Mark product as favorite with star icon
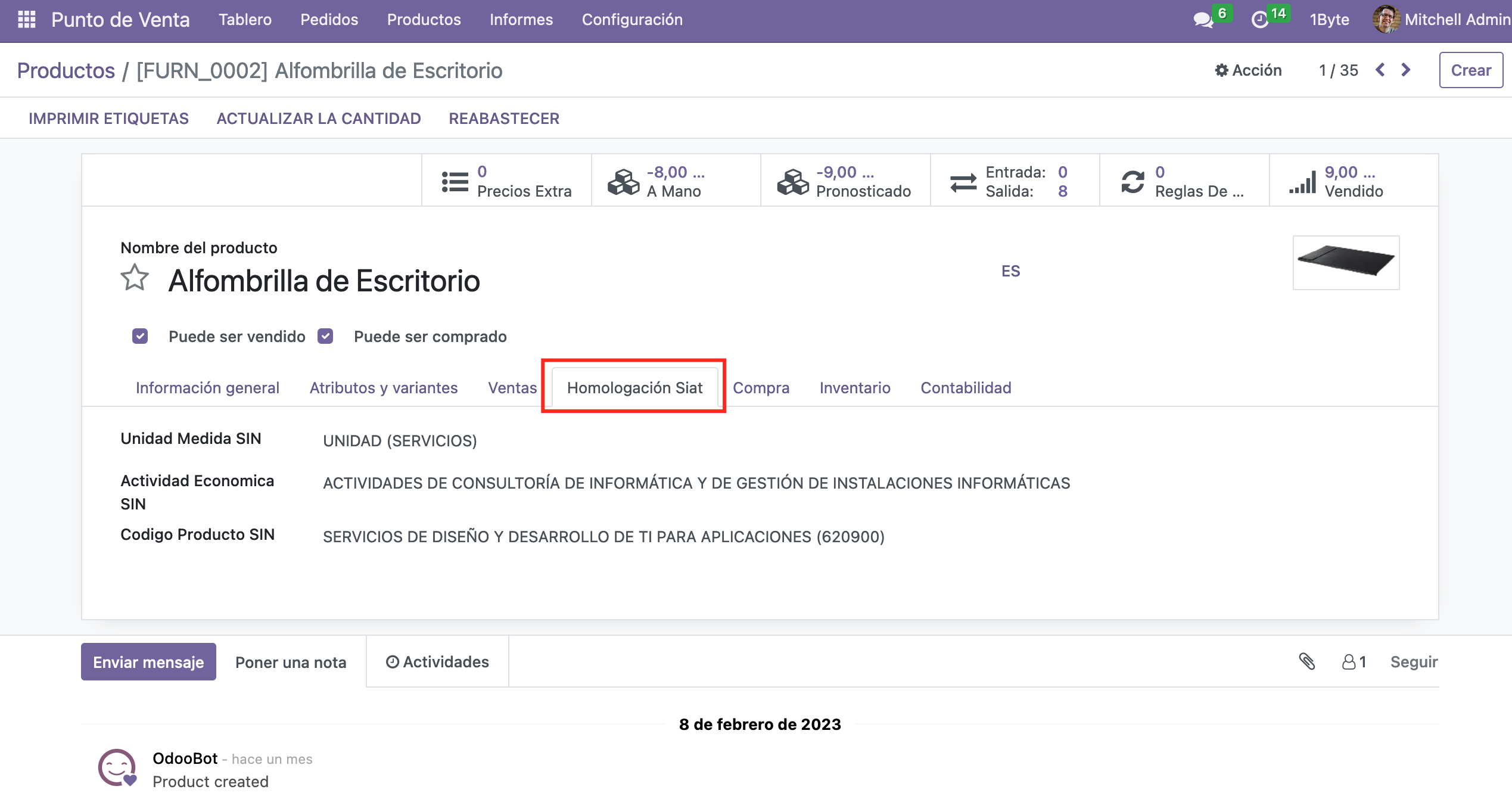1512x802 pixels. (135, 278)
